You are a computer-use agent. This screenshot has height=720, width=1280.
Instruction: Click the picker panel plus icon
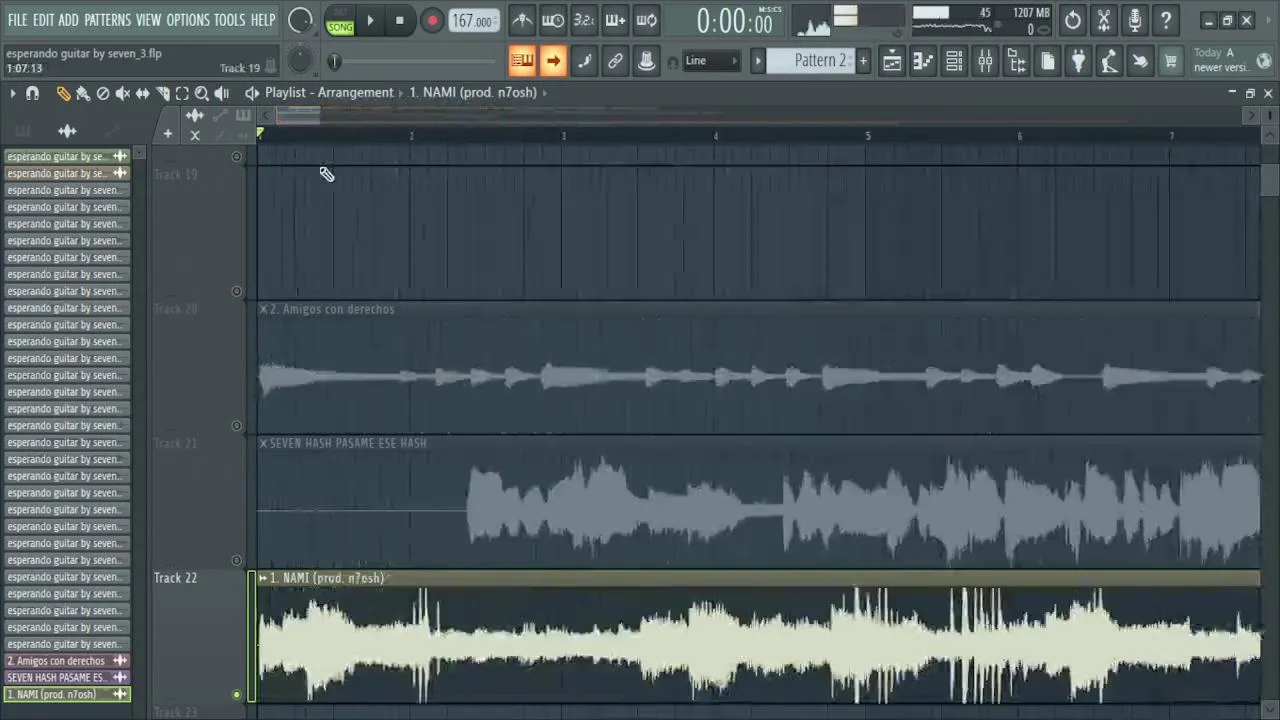168,134
